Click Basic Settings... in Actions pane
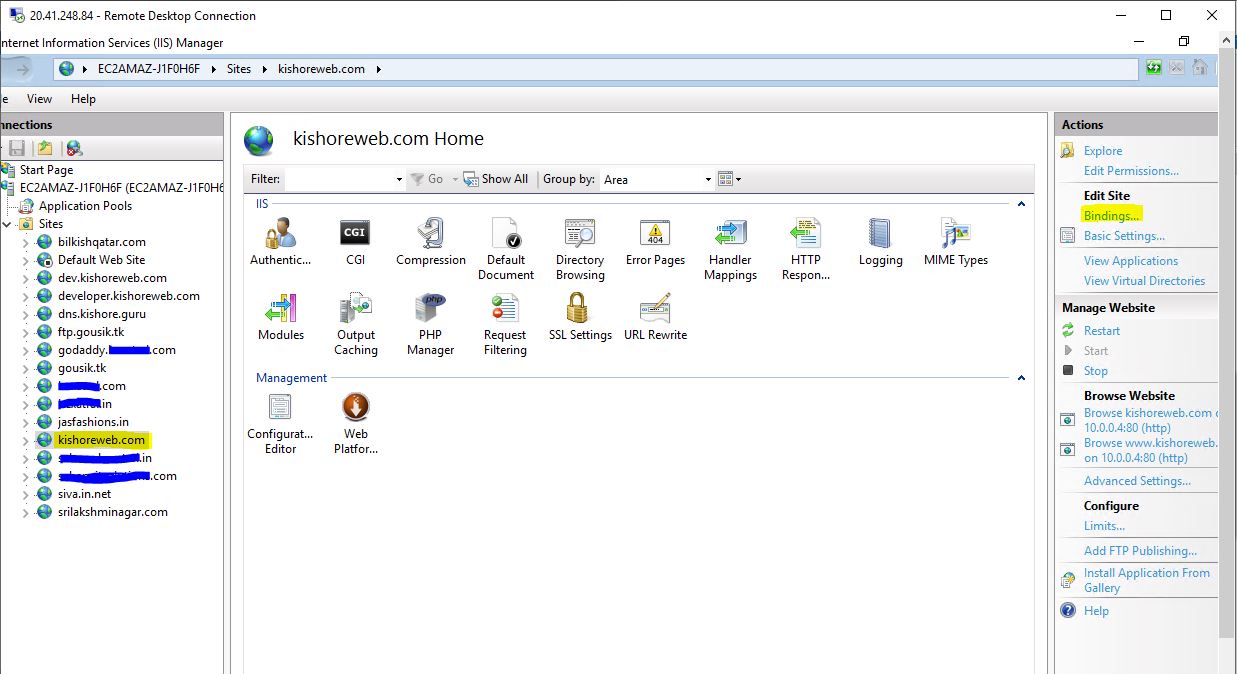This screenshot has height=674, width=1237. coord(1124,236)
